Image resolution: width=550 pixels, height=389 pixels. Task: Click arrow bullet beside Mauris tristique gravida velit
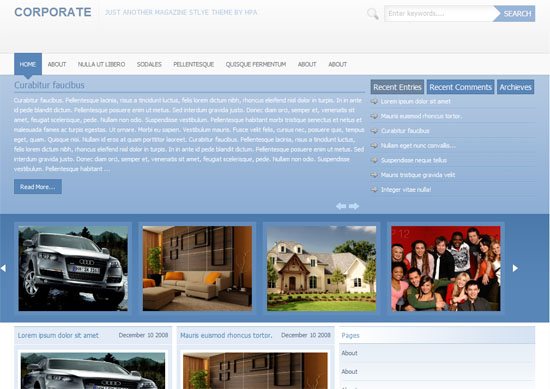coord(374,175)
